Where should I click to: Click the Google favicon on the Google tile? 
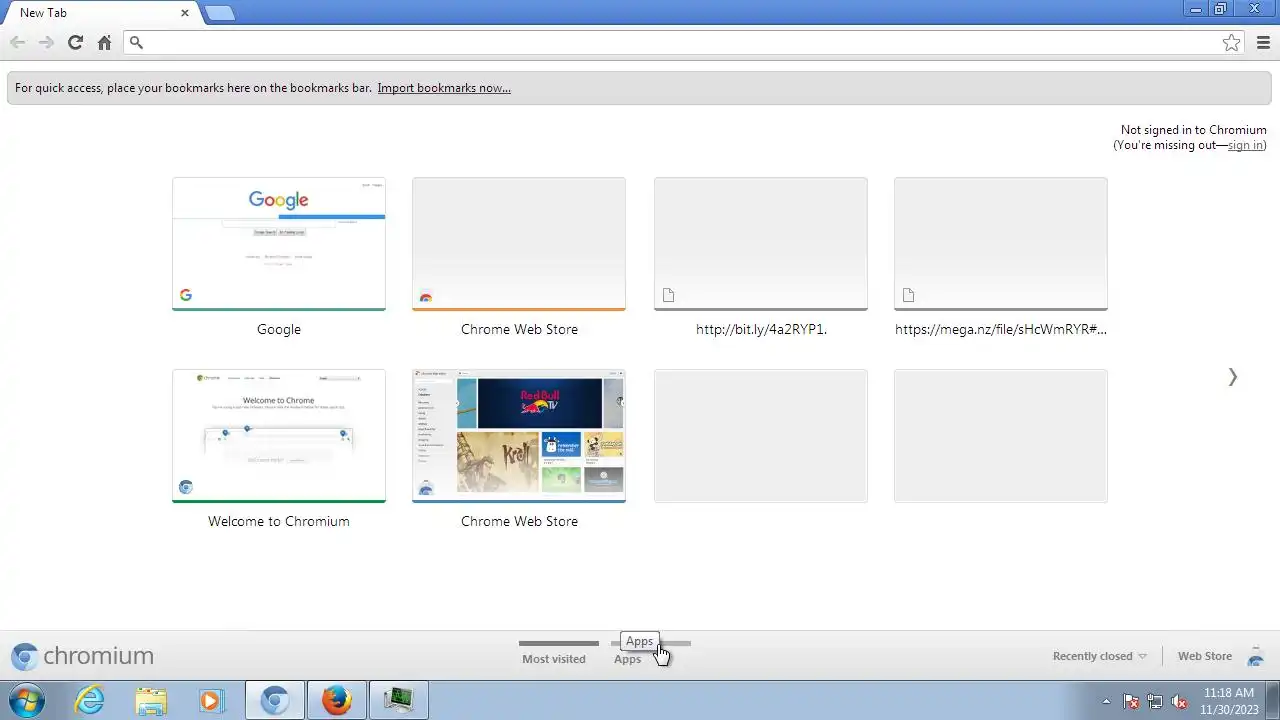pyautogui.click(x=186, y=295)
